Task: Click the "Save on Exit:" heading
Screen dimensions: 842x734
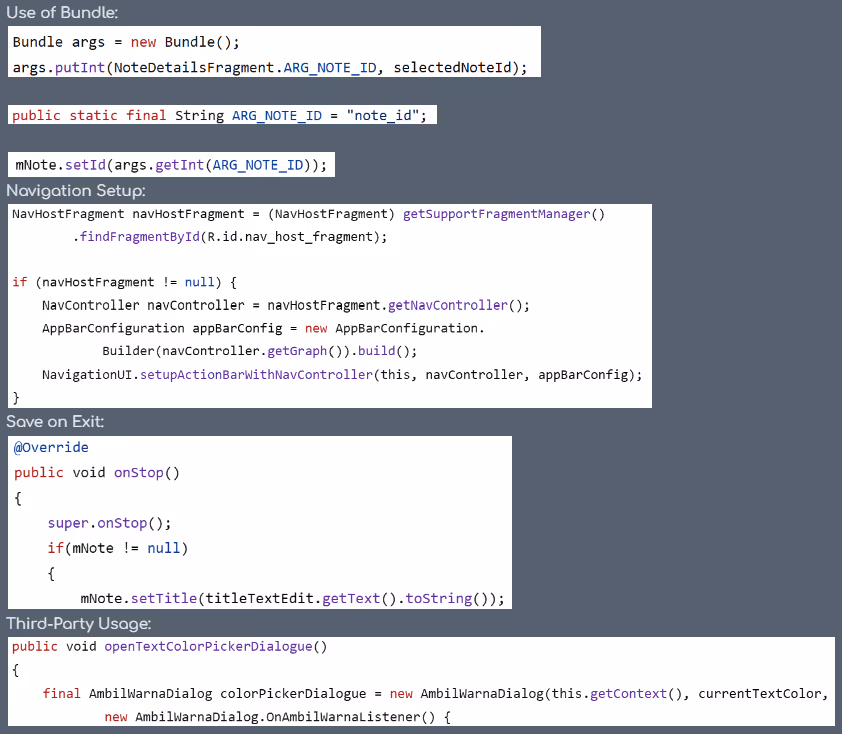Action: [x=56, y=422]
